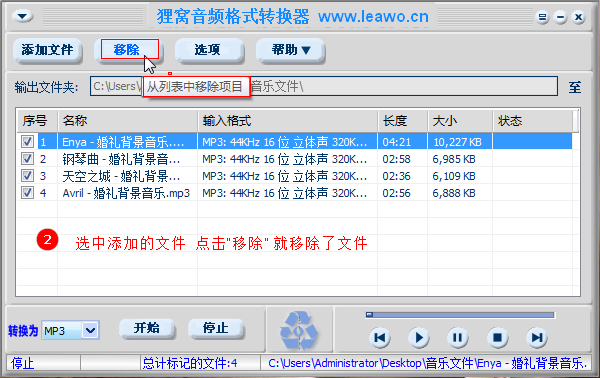Click the blue recycle convert icon
This screenshot has height=378, width=600.
(x=299, y=331)
